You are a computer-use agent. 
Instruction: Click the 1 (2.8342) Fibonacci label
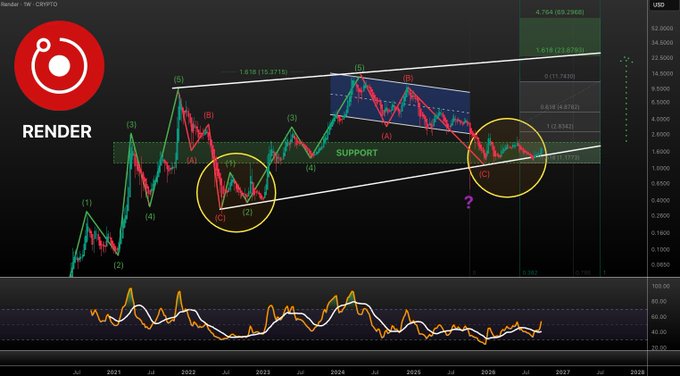561,126
